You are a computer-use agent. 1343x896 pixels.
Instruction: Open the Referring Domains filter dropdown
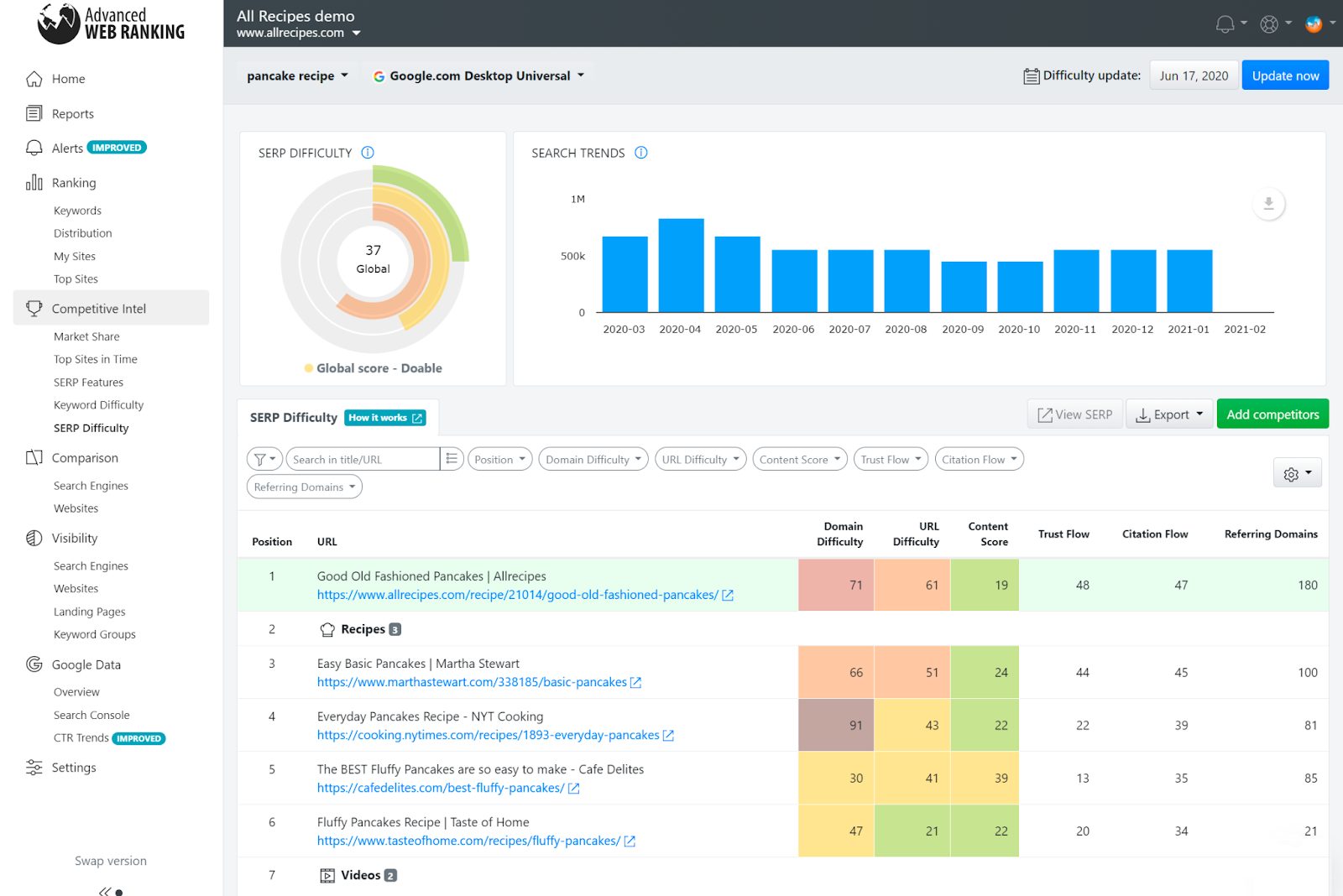pos(305,487)
